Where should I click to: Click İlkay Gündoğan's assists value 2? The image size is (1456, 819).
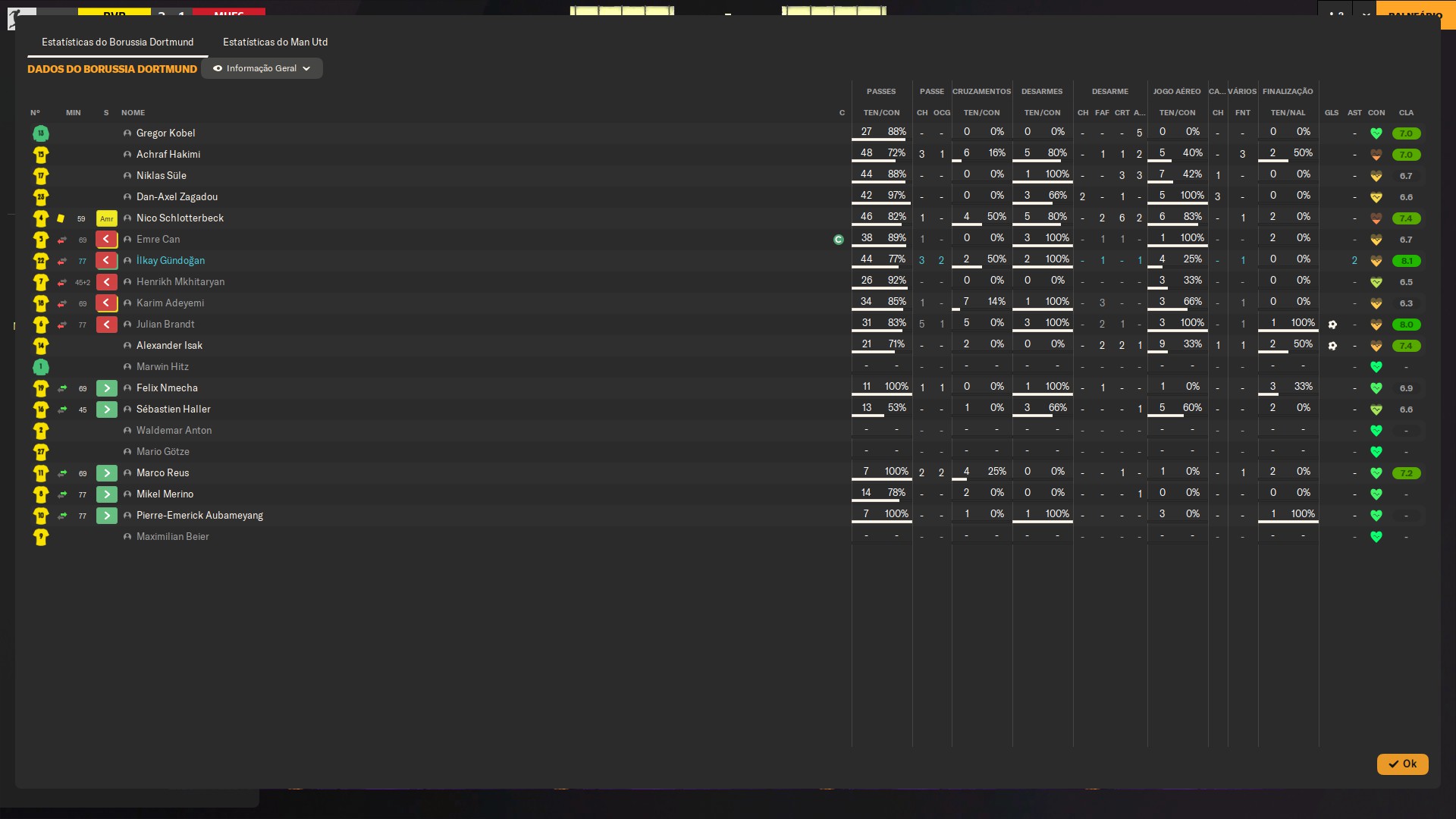1354,261
